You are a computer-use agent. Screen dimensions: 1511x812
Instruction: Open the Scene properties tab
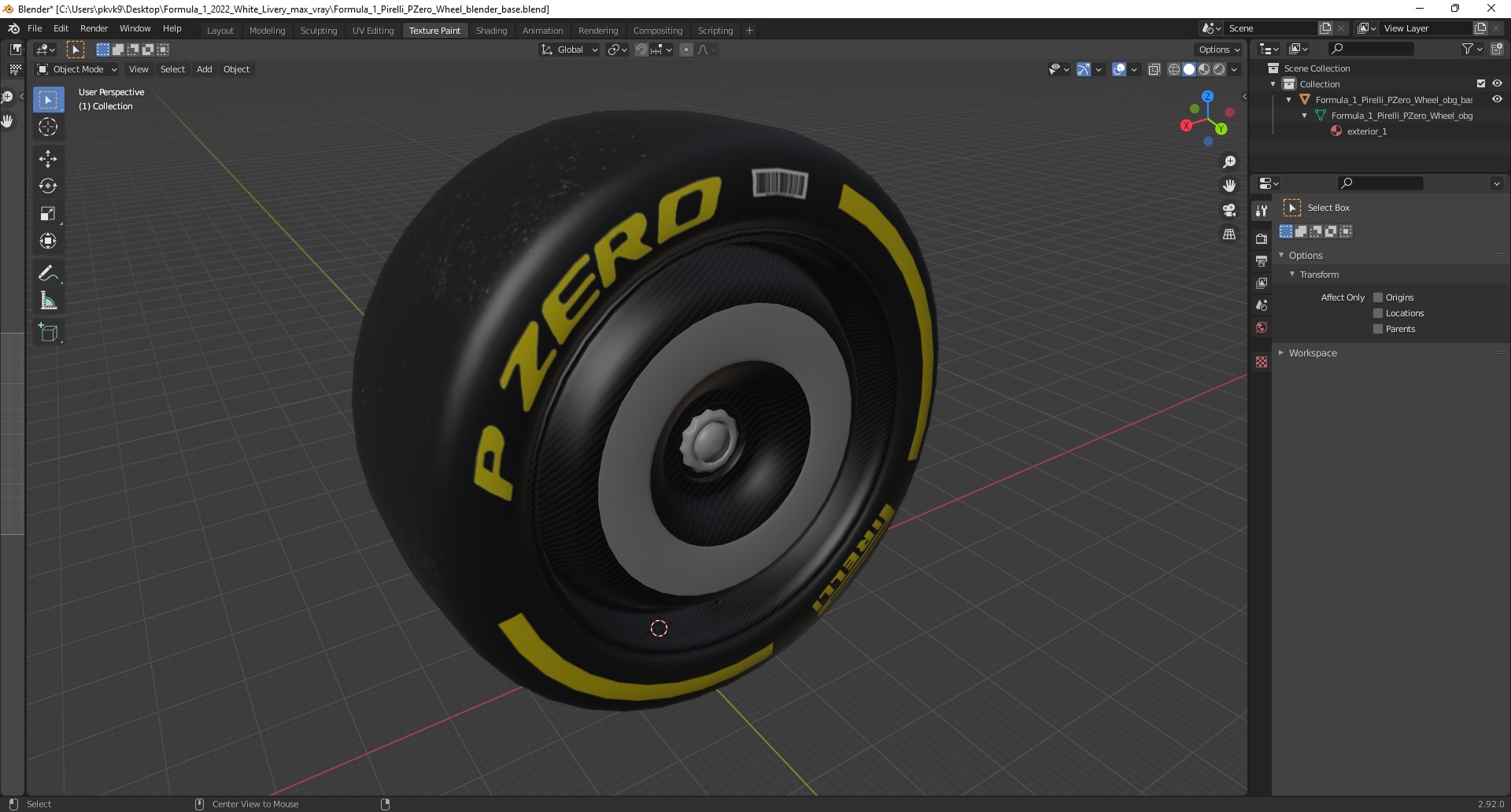1262,304
